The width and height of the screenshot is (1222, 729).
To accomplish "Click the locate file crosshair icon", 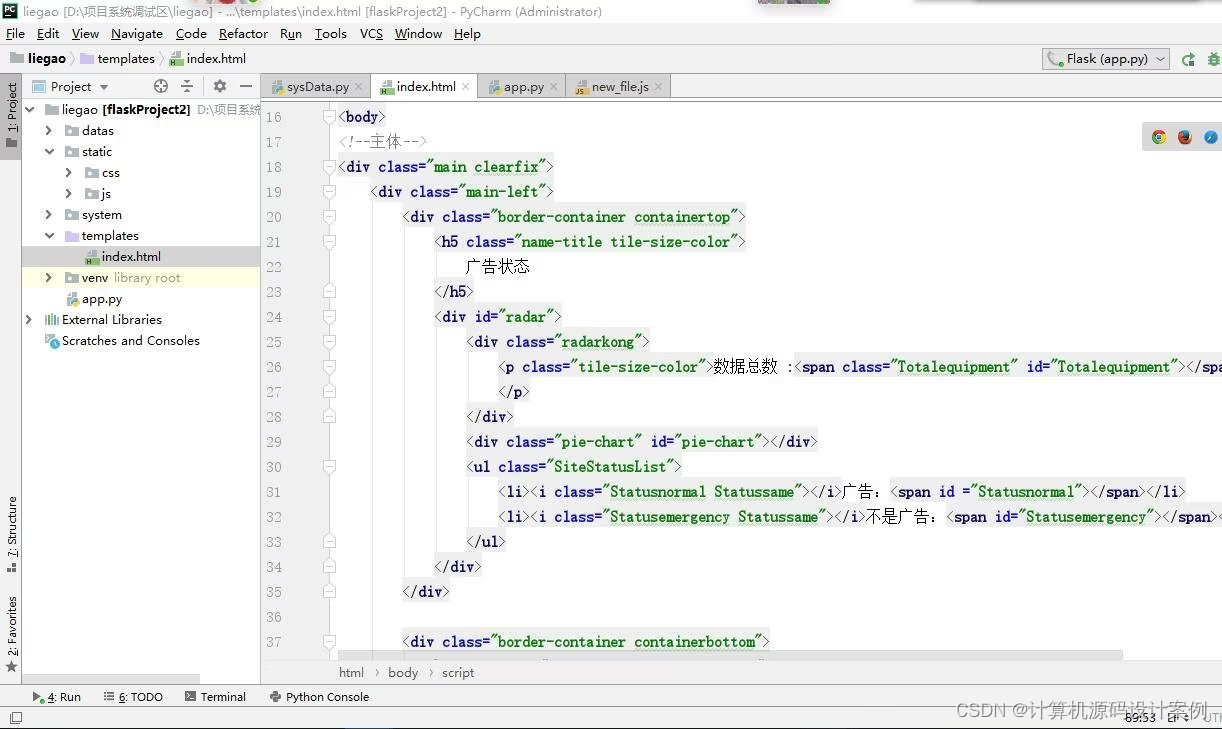I will coord(160,86).
